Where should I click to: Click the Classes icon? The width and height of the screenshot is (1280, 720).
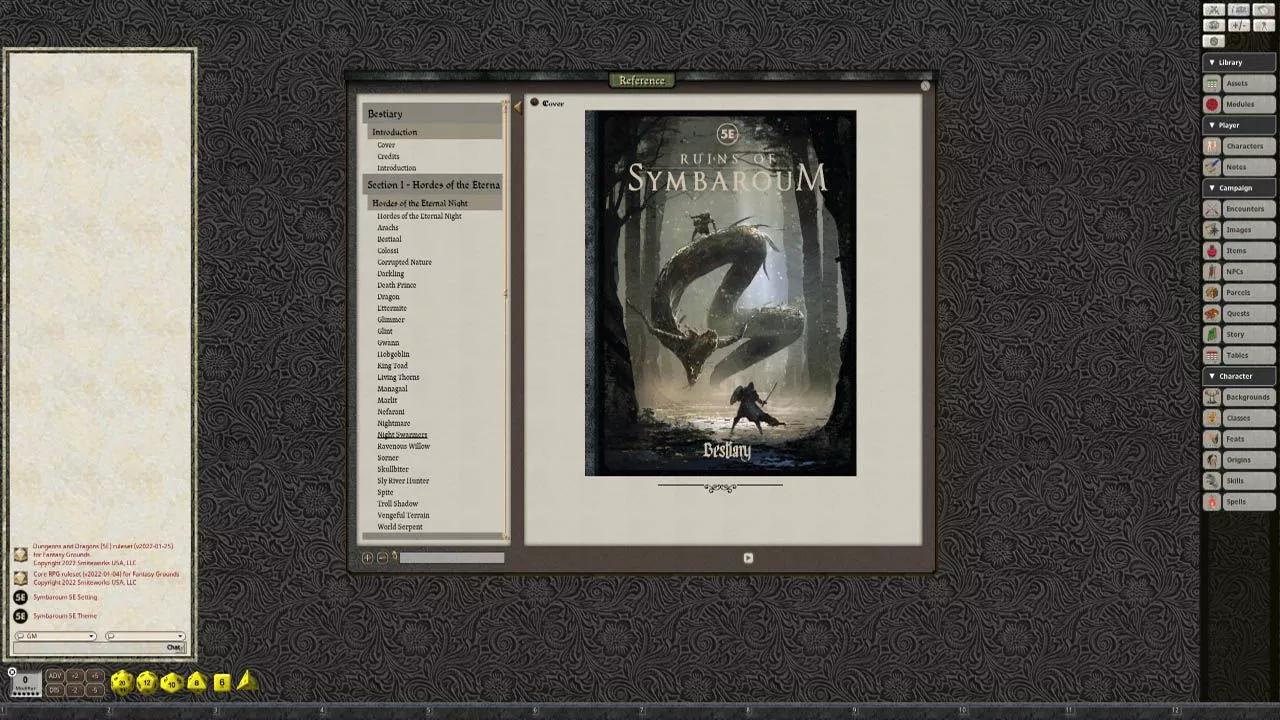click(x=1212, y=418)
